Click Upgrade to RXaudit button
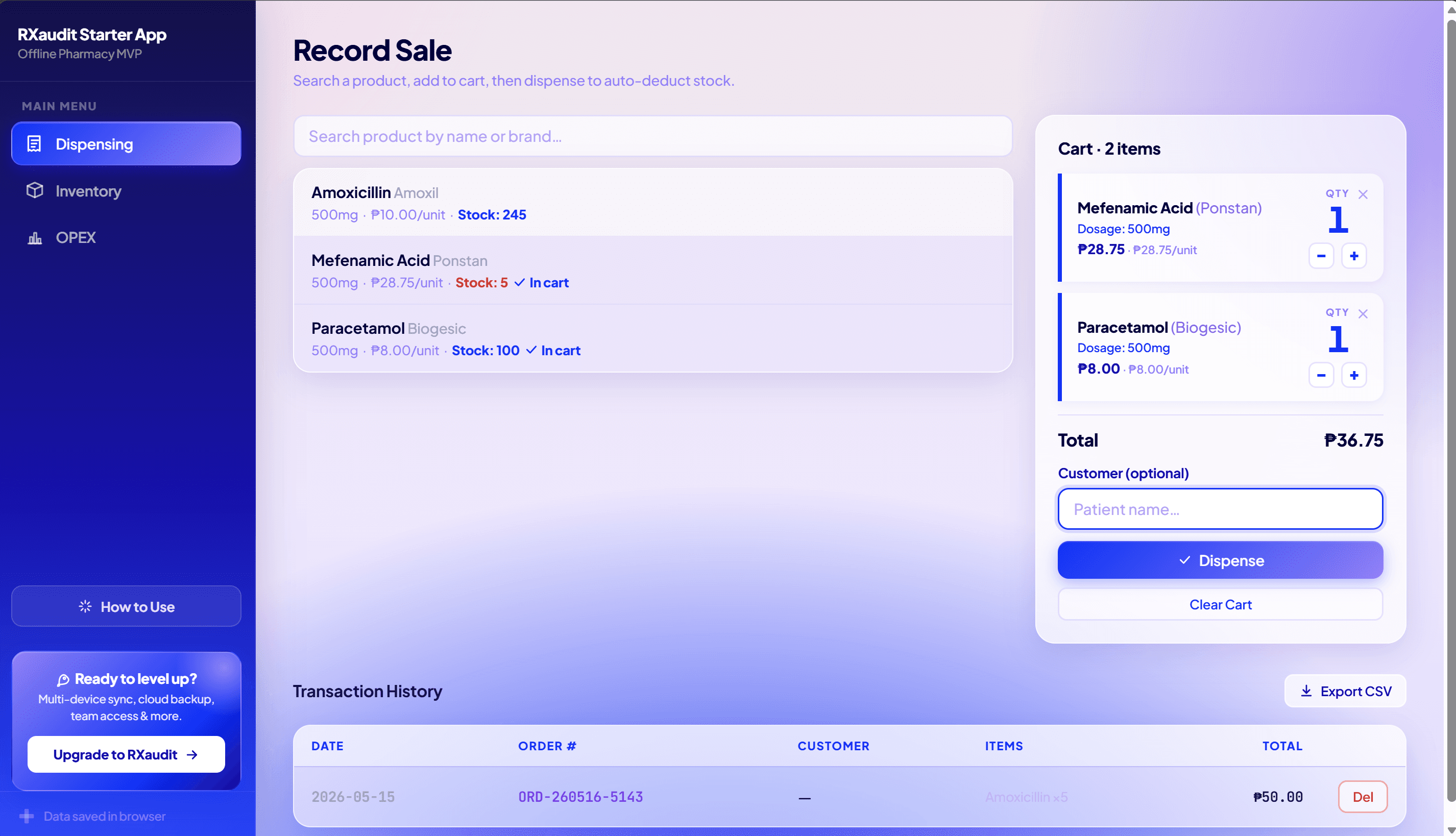This screenshot has height=836, width=1456. click(127, 754)
